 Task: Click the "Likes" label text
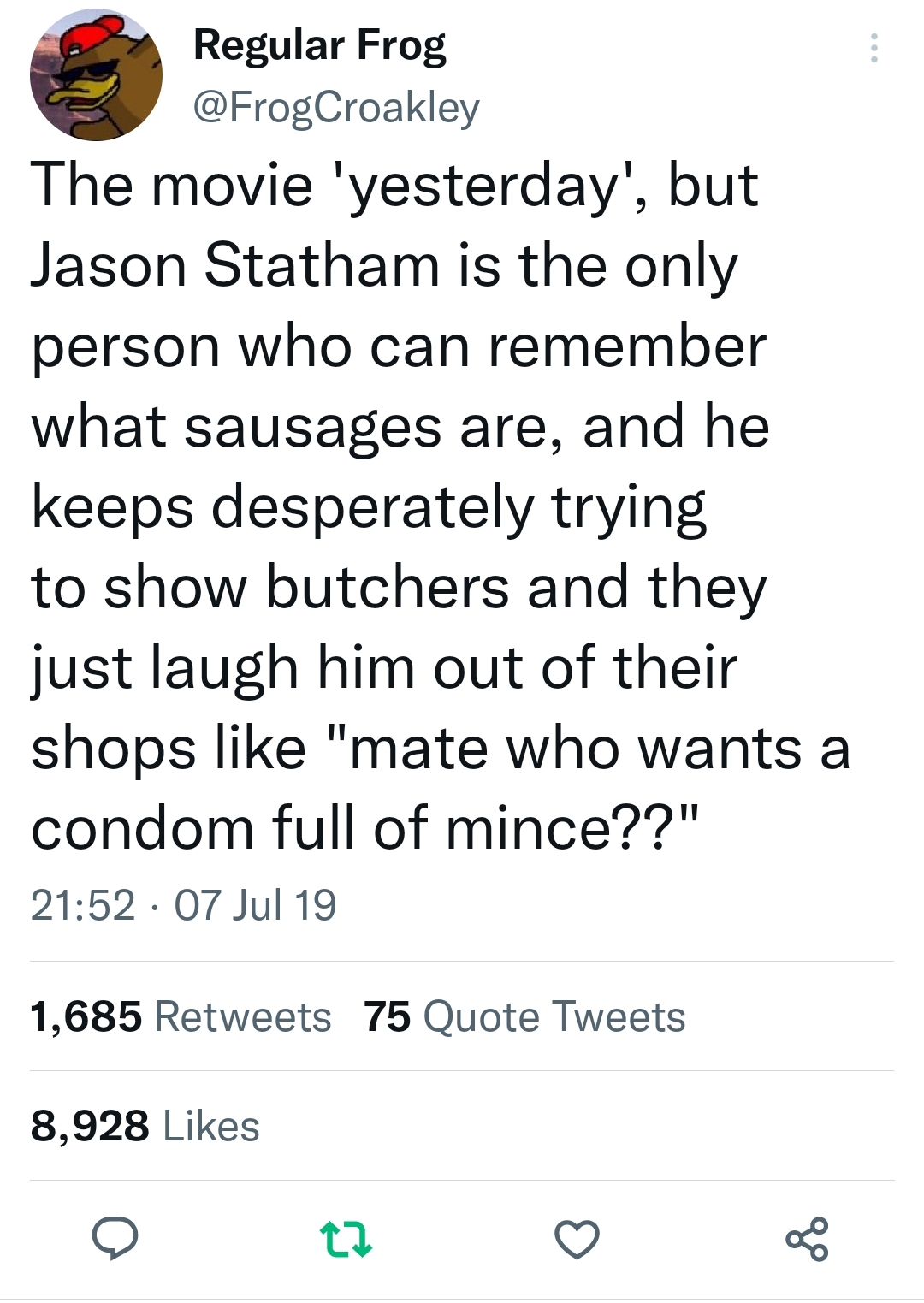click(x=211, y=1126)
